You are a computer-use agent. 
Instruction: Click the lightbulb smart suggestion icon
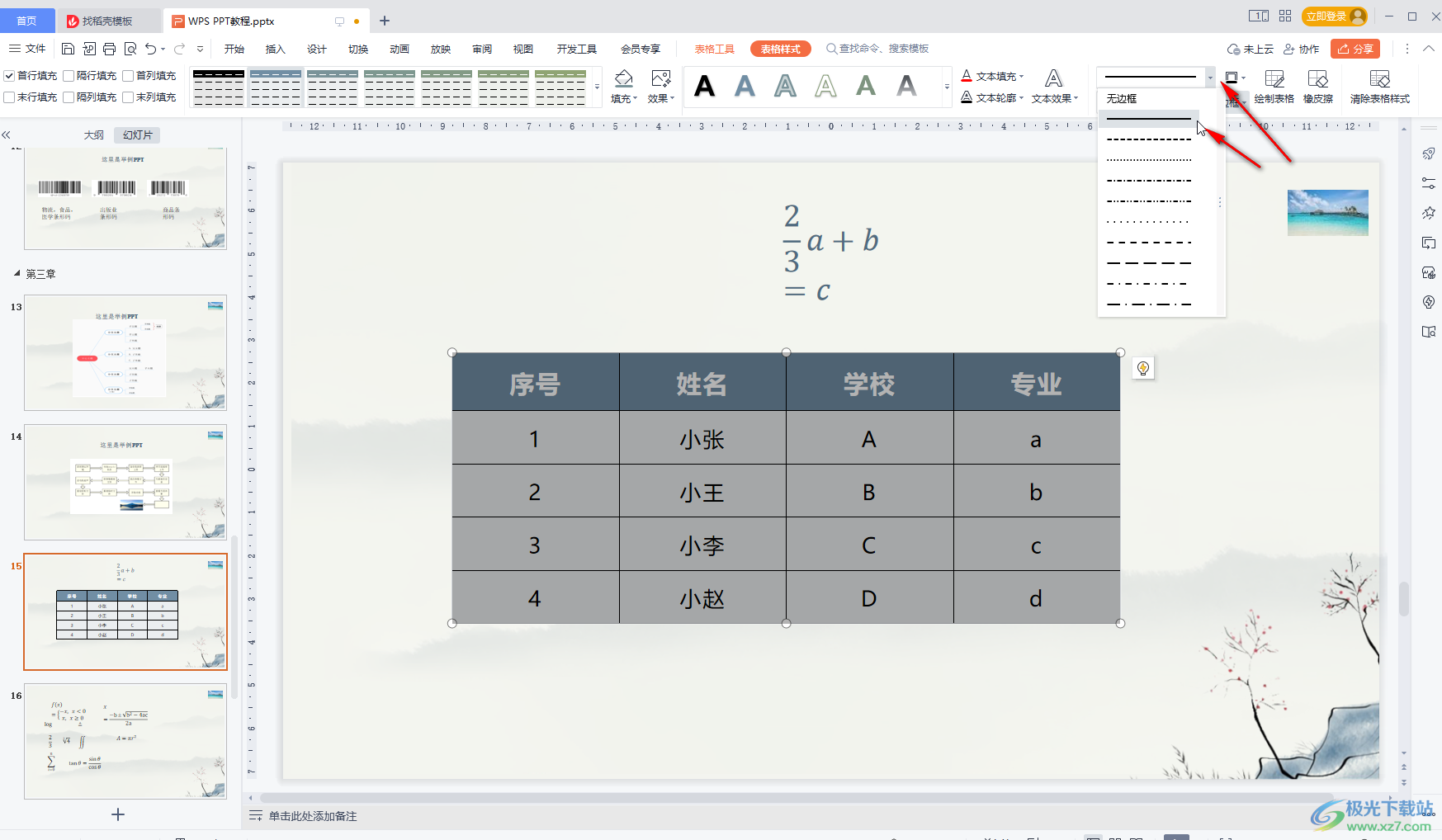click(1143, 368)
